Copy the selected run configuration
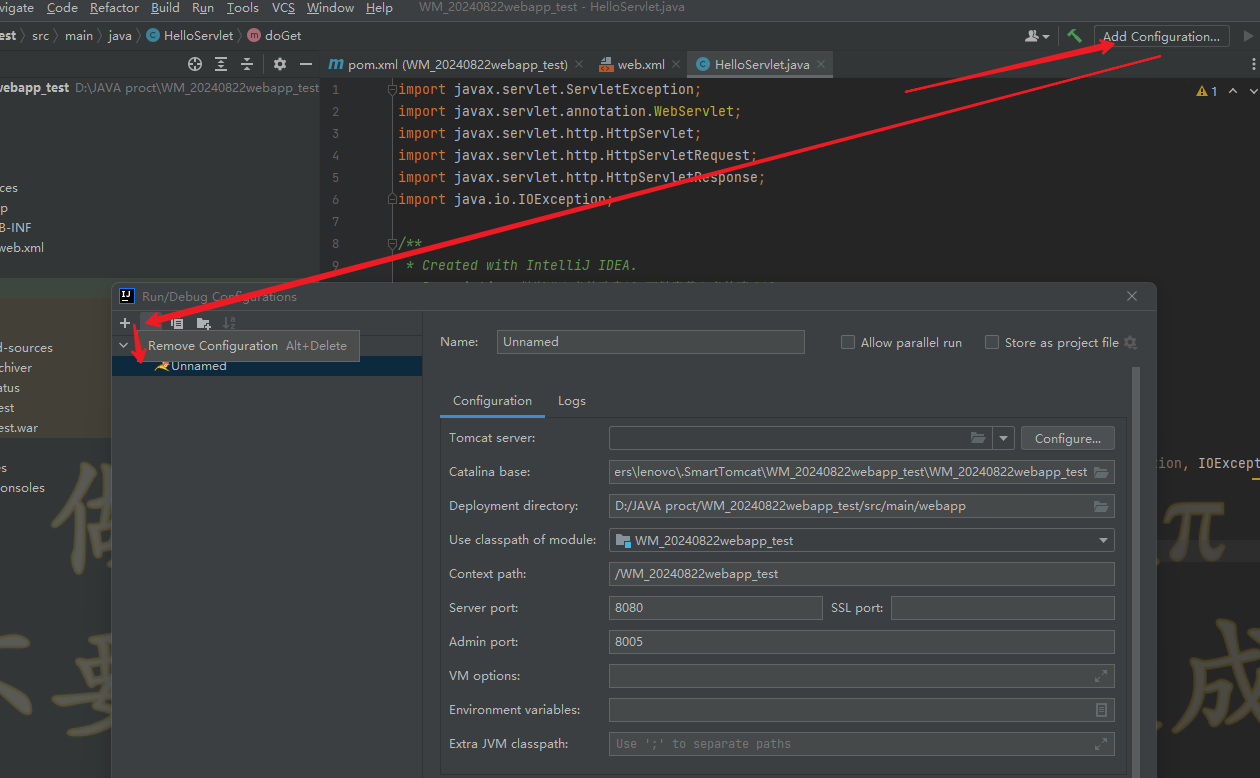The width and height of the screenshot is (1260, 778). coord(177,323)
